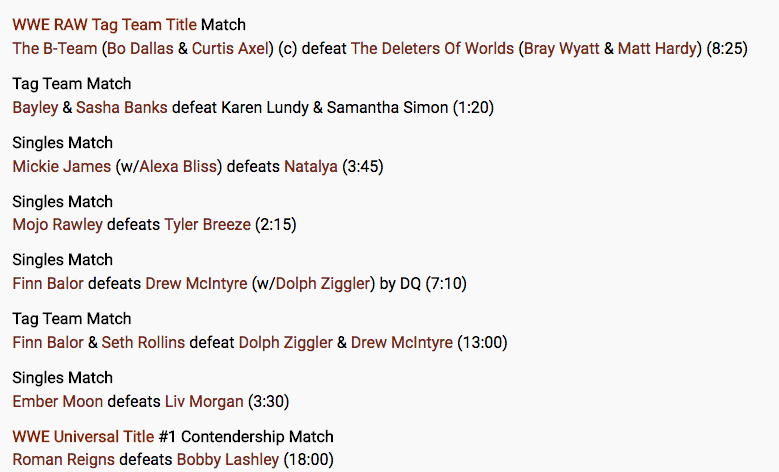Open Bray Wyatt profile link

pyautogui.click(x=561, y=49)
